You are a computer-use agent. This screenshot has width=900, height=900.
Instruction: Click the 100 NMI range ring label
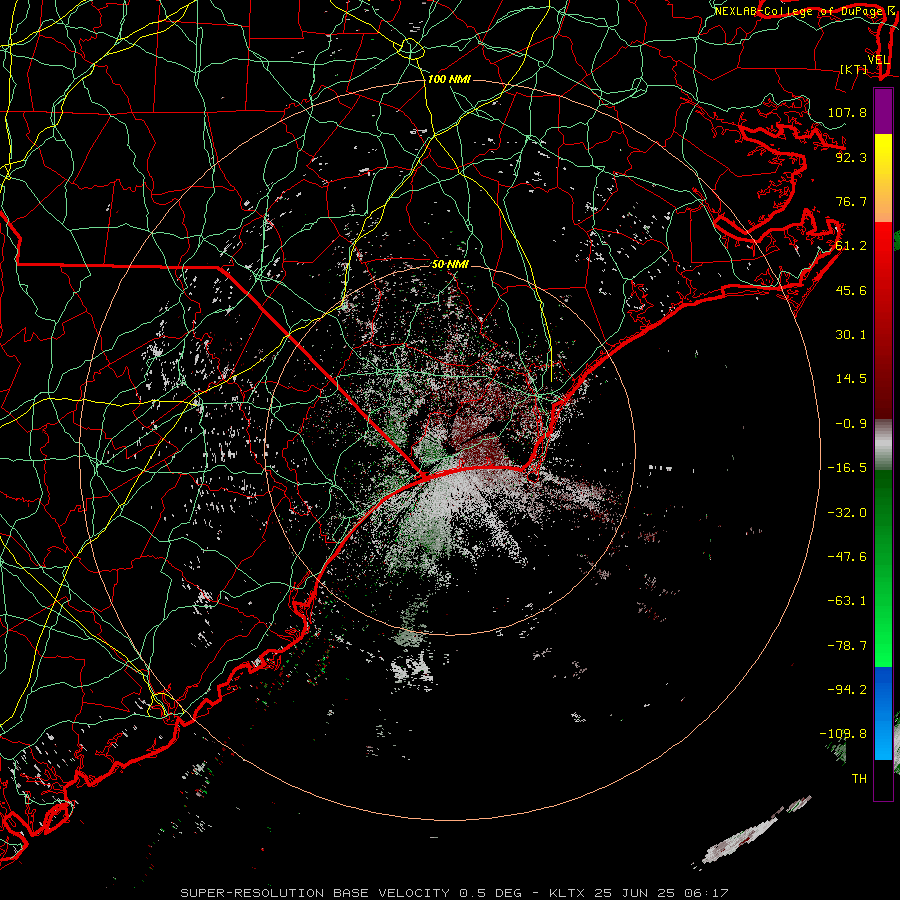[x=449, y=79]
